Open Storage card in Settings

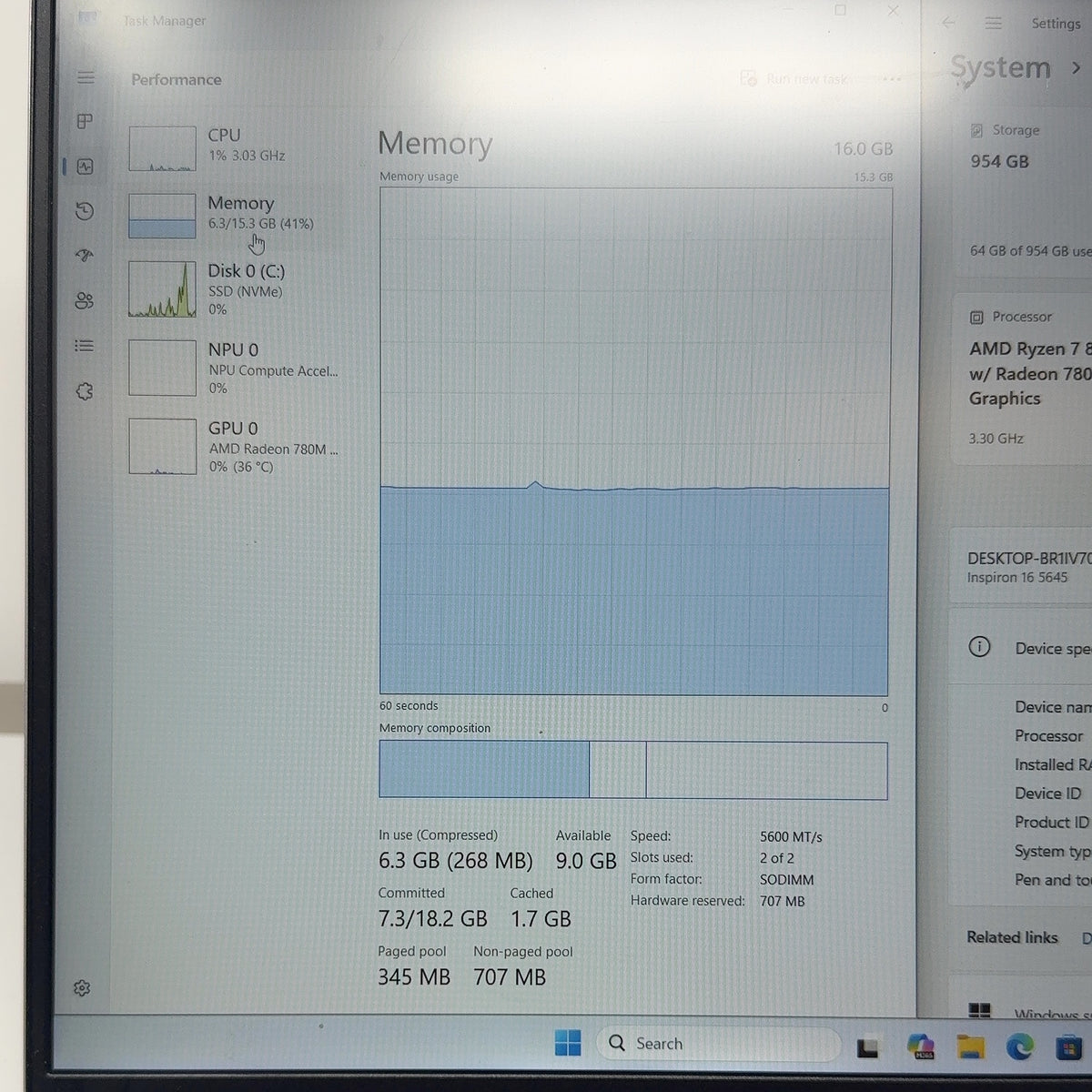[1024, 193]
